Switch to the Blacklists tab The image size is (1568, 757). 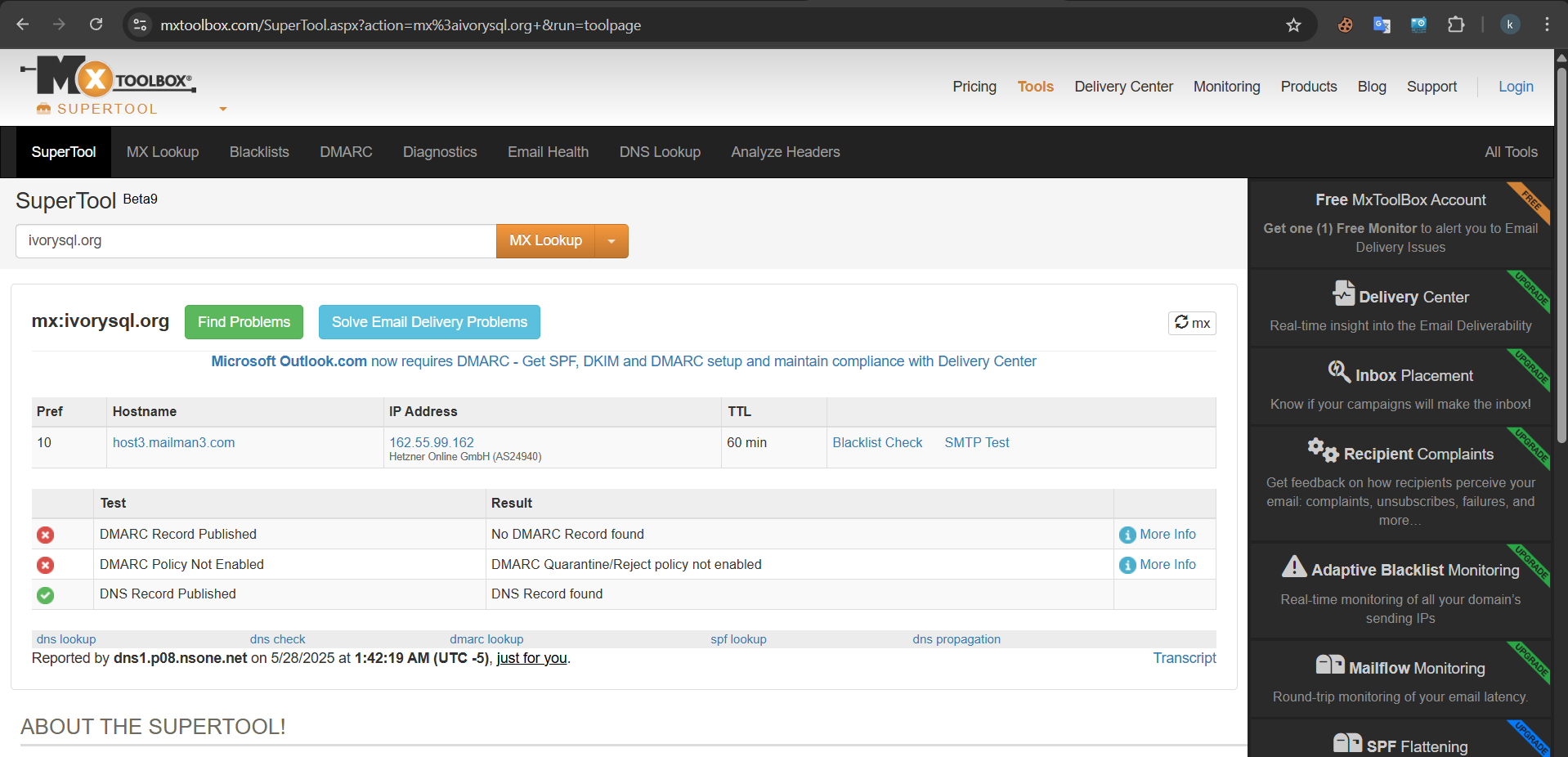tap(259, 152)
